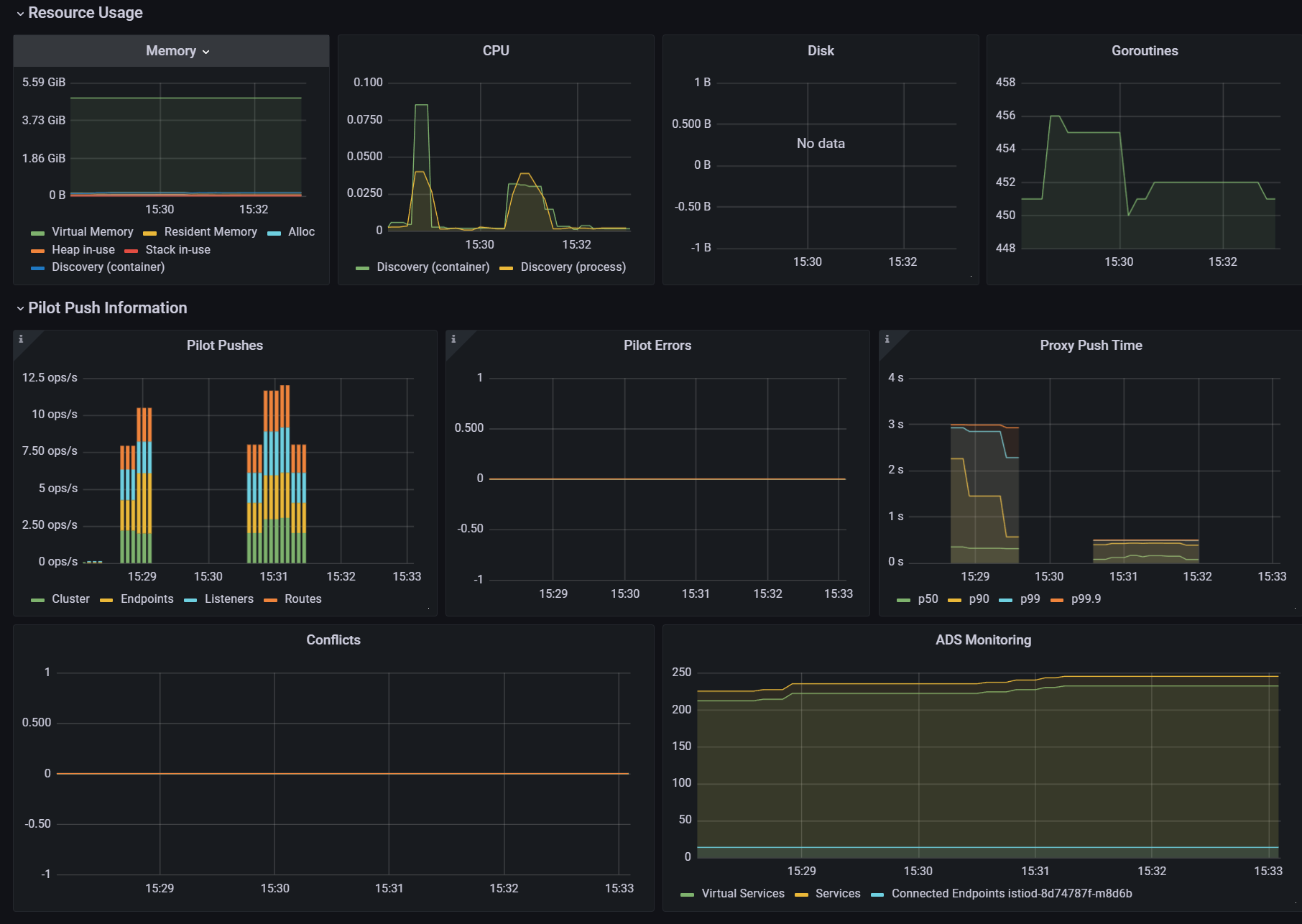Open the p50 legend color swatch
The height and width of the screenshot is (924, 1302).
pyautogui.click(x=903, y=600)
